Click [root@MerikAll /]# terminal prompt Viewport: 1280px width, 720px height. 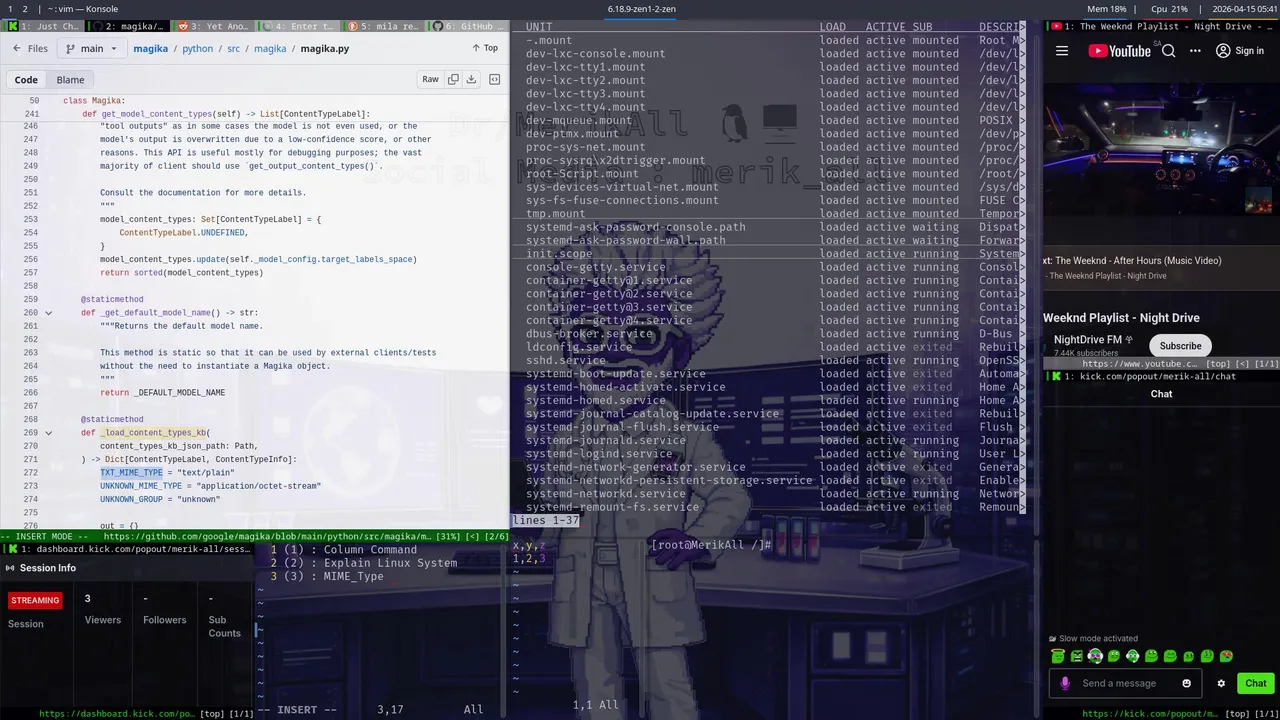(711, 545)
